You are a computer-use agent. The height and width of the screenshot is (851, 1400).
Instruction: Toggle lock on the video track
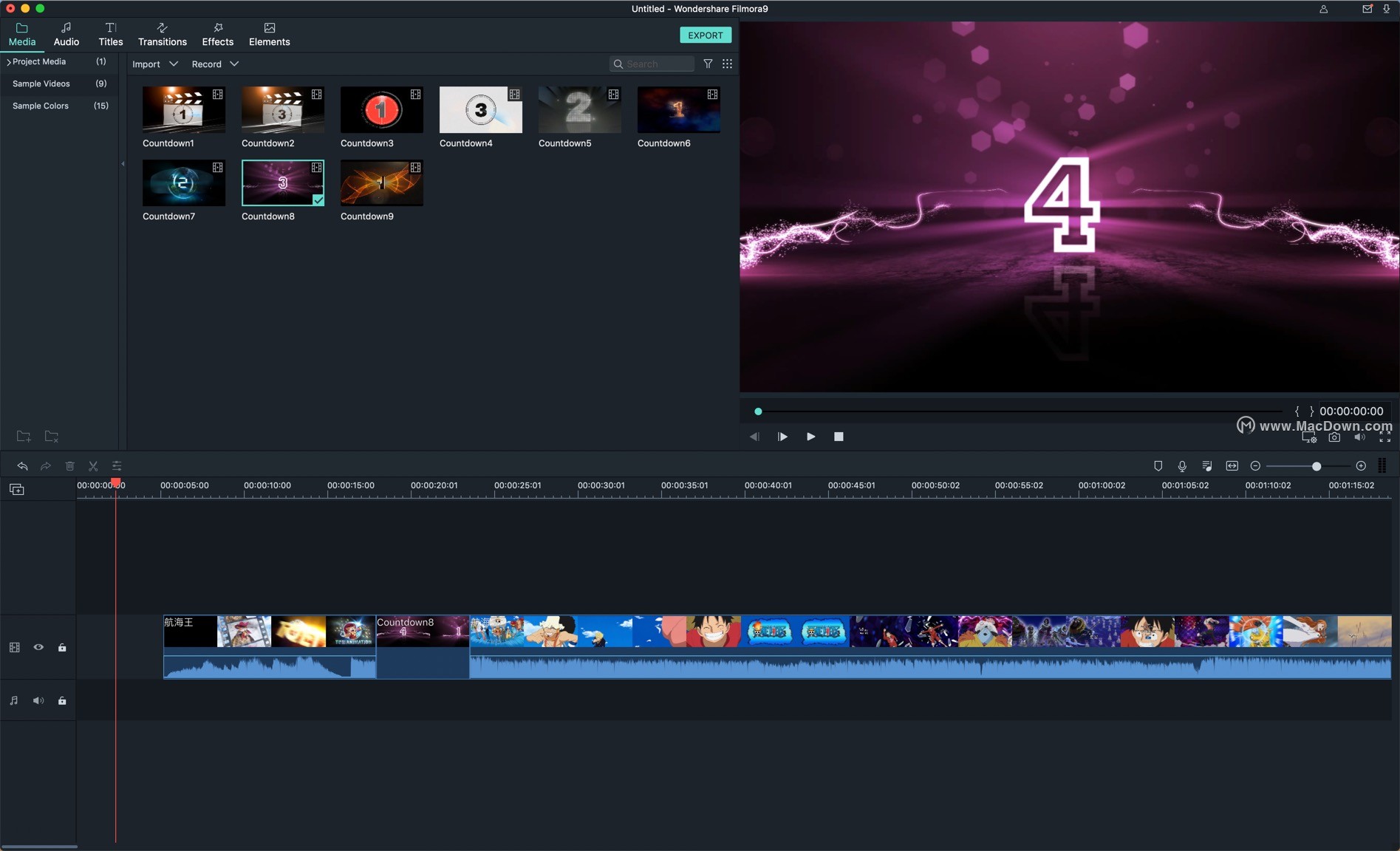[62, 647]
